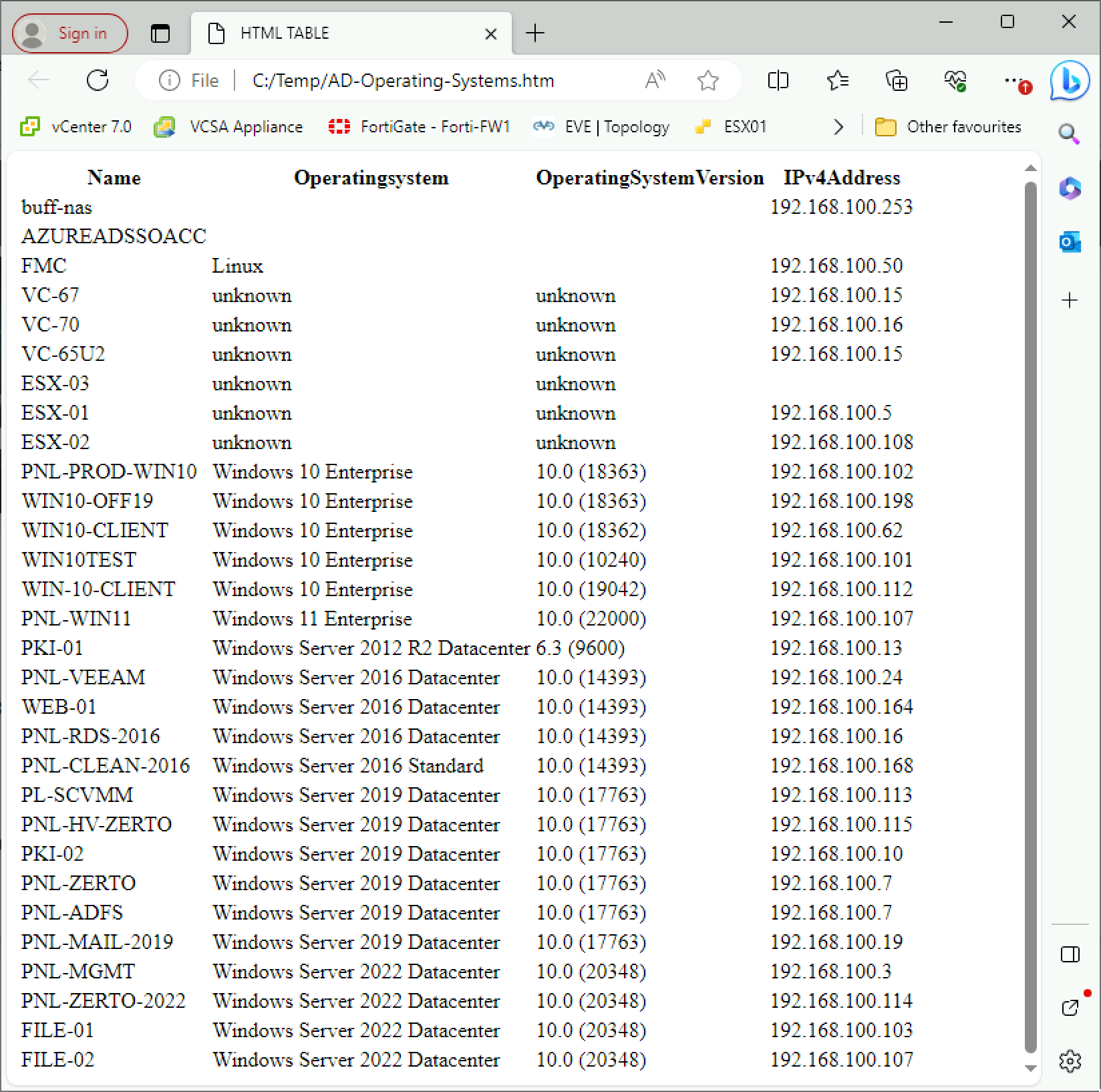Add this page to favorites
Viewport: 1101px width, 1092px height.
707,80
